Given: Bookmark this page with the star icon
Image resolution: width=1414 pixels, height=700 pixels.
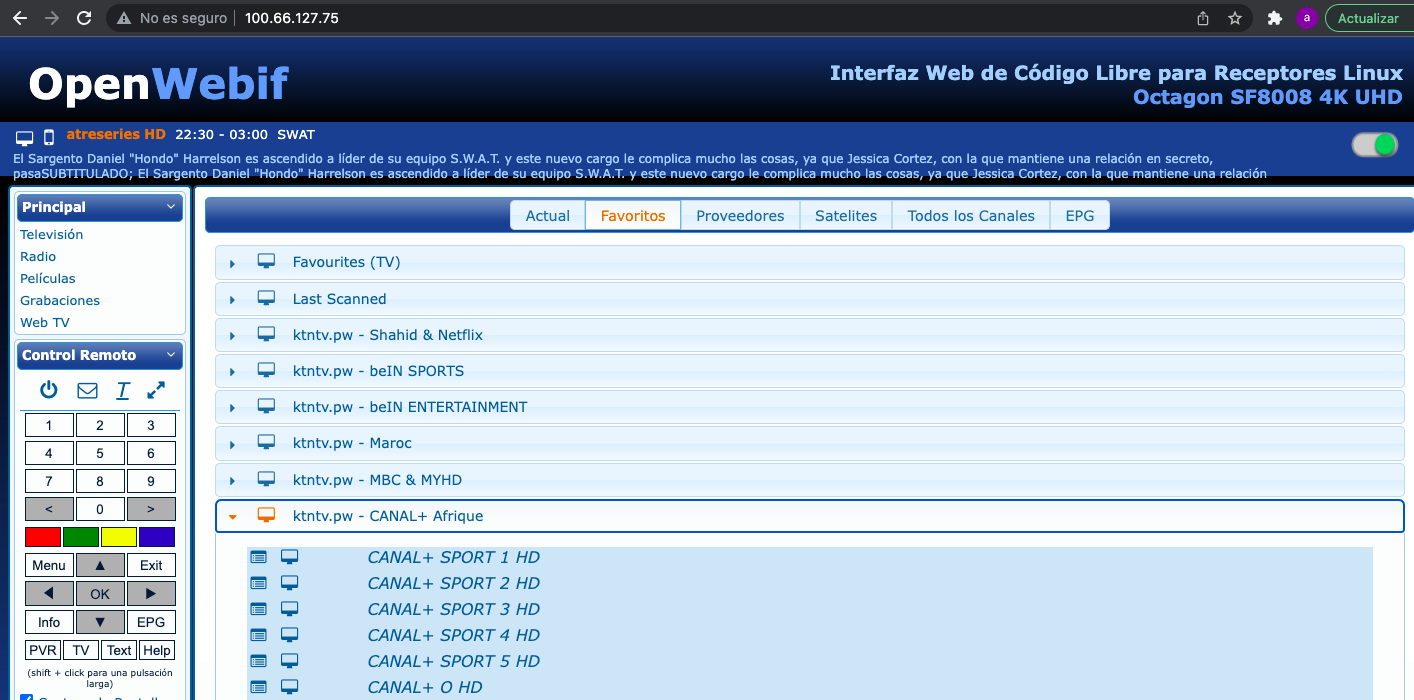Looking at the screenshot, I should [x=1235, y=18].
